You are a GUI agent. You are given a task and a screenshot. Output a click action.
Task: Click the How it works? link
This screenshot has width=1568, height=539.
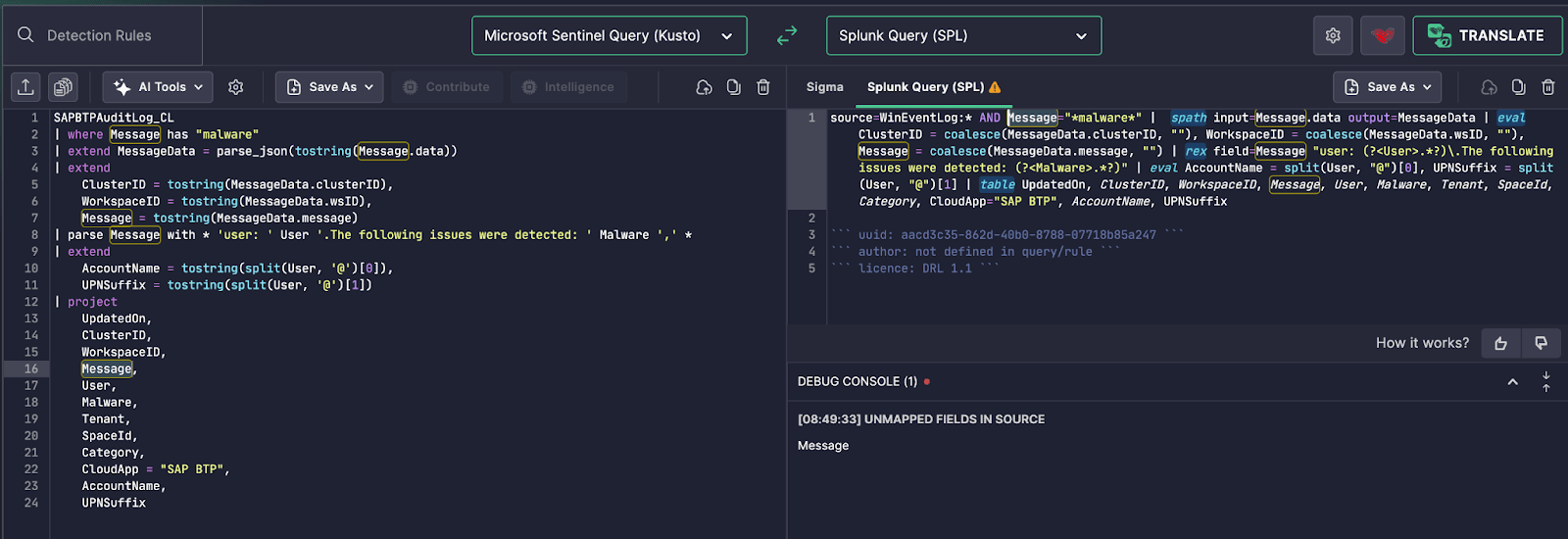(x=1422, y=343)
